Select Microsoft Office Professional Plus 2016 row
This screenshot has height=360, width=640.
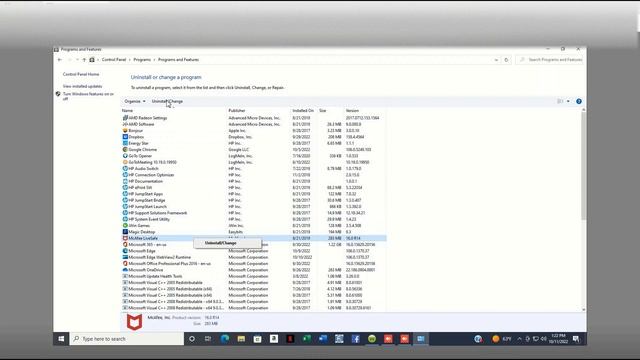pyautogui.click(x=253, y=263)
